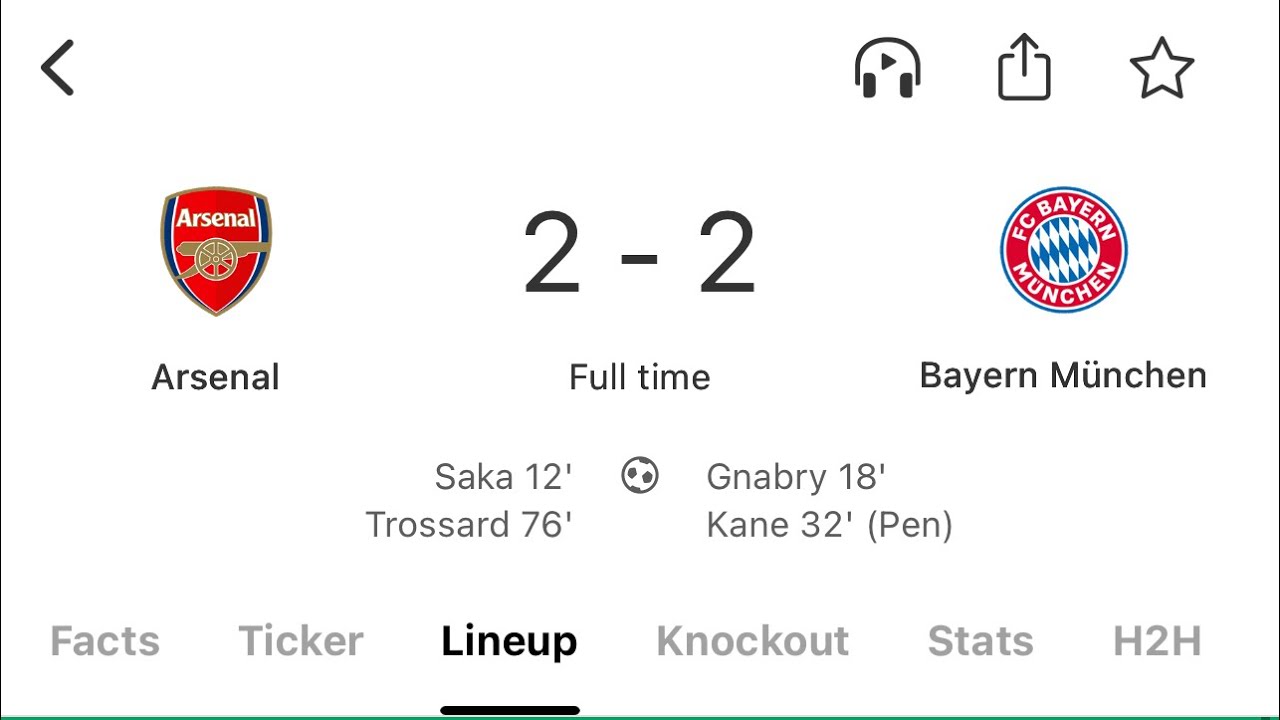Tap the back arrow icon
The width and height of the screenshot is (1280, 720).
pyautogui.click(x=58, y=68)
